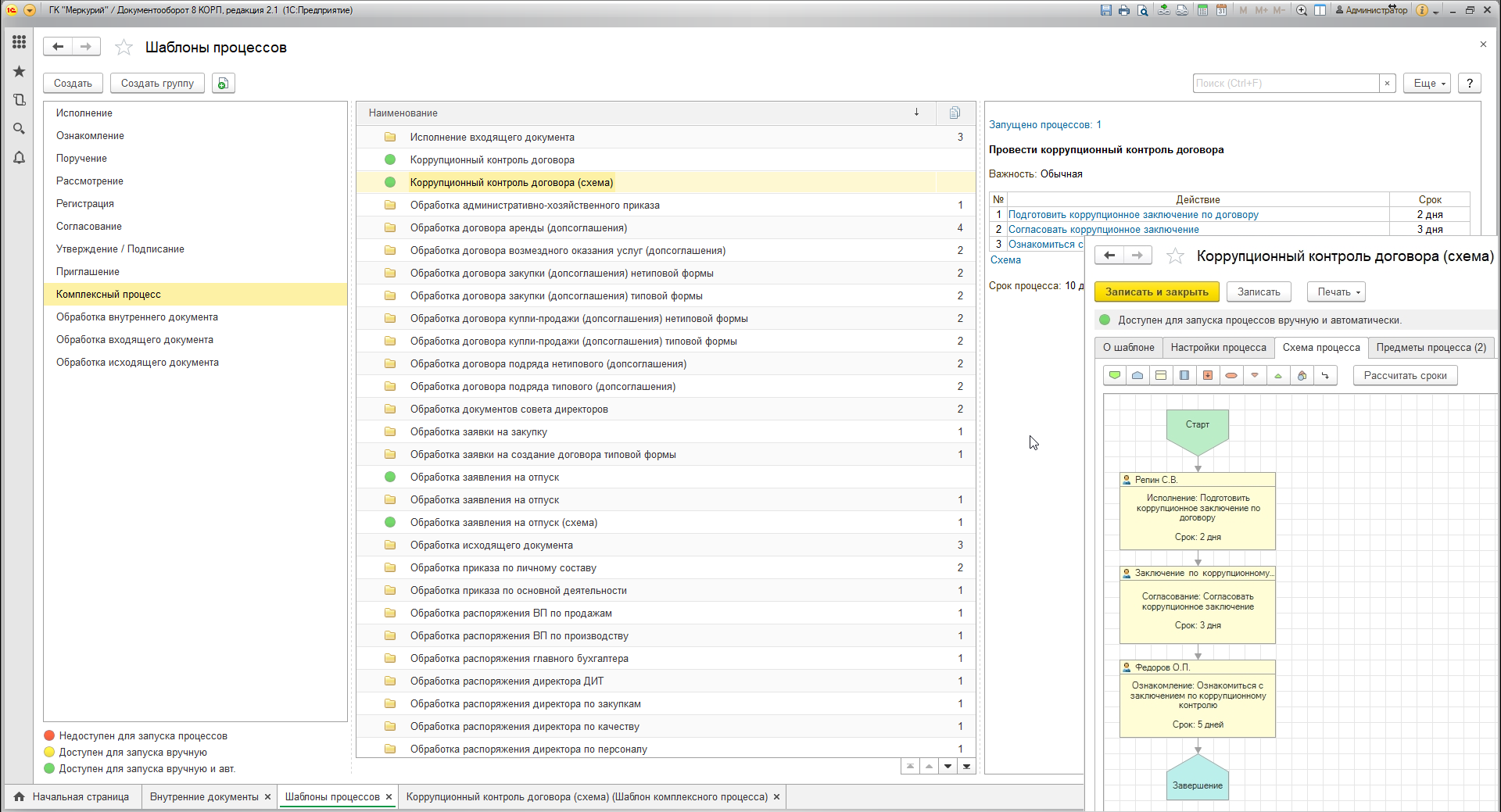
Task: Open the Начальная страница tab
Action: pyautogui.click(x=72, y=797)
